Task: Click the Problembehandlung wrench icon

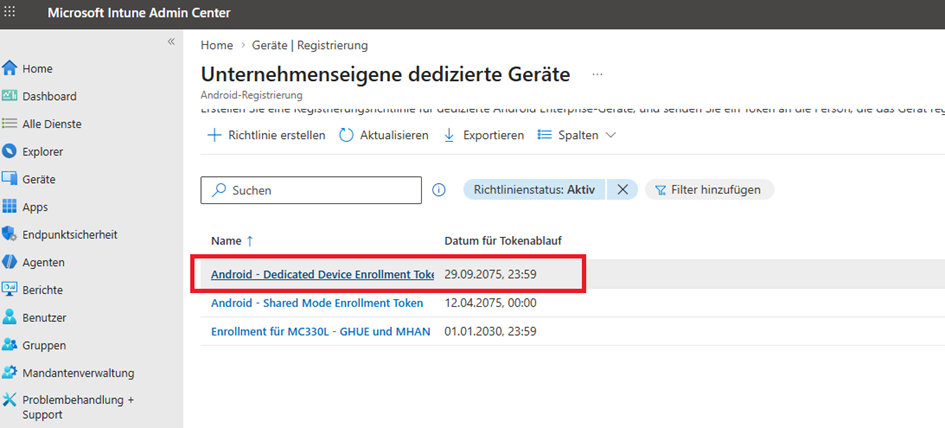Action: [10, 400]
